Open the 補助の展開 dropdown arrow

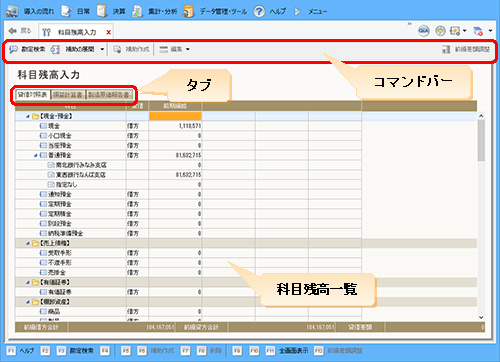pos(102,49)
